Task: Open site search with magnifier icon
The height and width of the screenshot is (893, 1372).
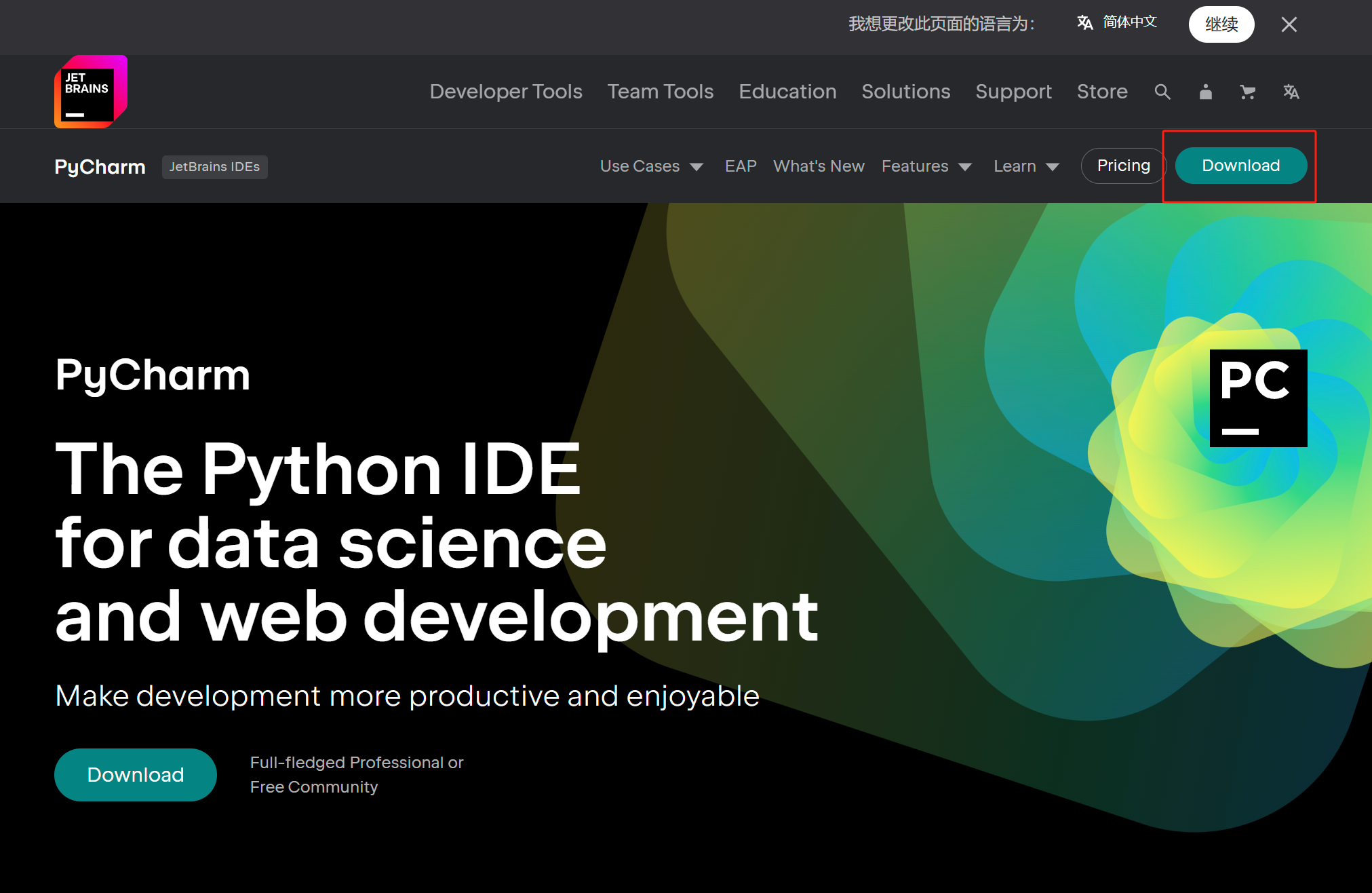Action: pyautogui.click(x=1162, y=92)
